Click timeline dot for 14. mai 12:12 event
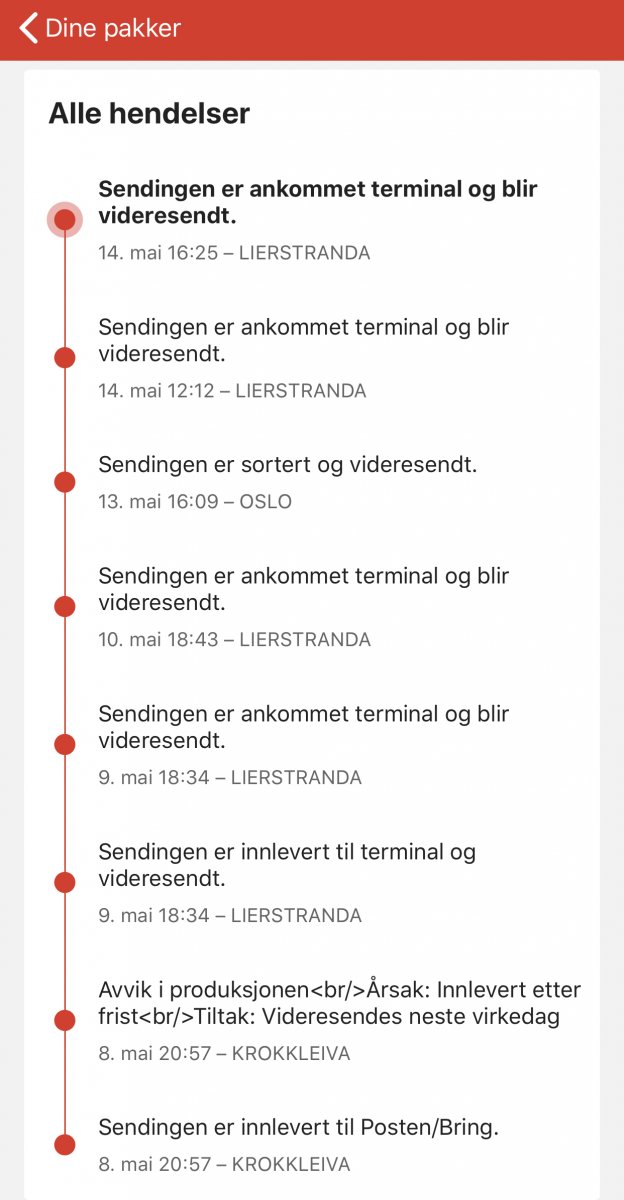624x1200 pixels. (x=65, y=357)
